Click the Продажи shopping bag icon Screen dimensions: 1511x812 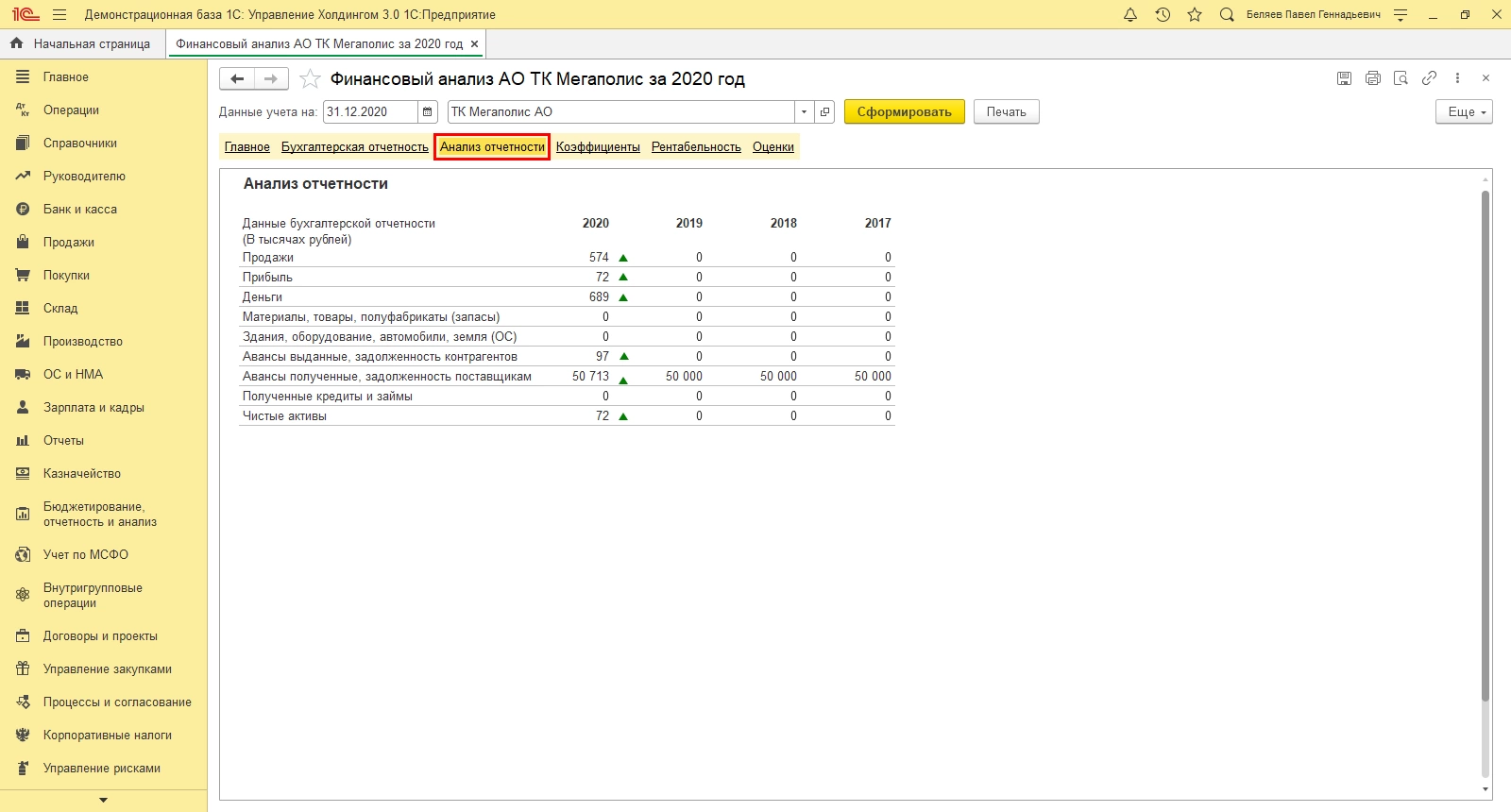click(23, 243)
